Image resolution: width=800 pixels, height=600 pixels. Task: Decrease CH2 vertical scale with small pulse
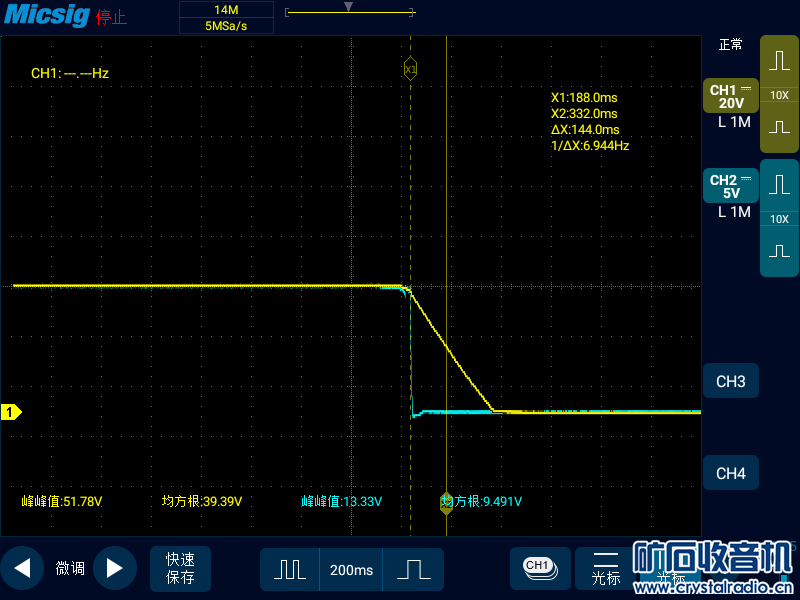pos(779,251)
